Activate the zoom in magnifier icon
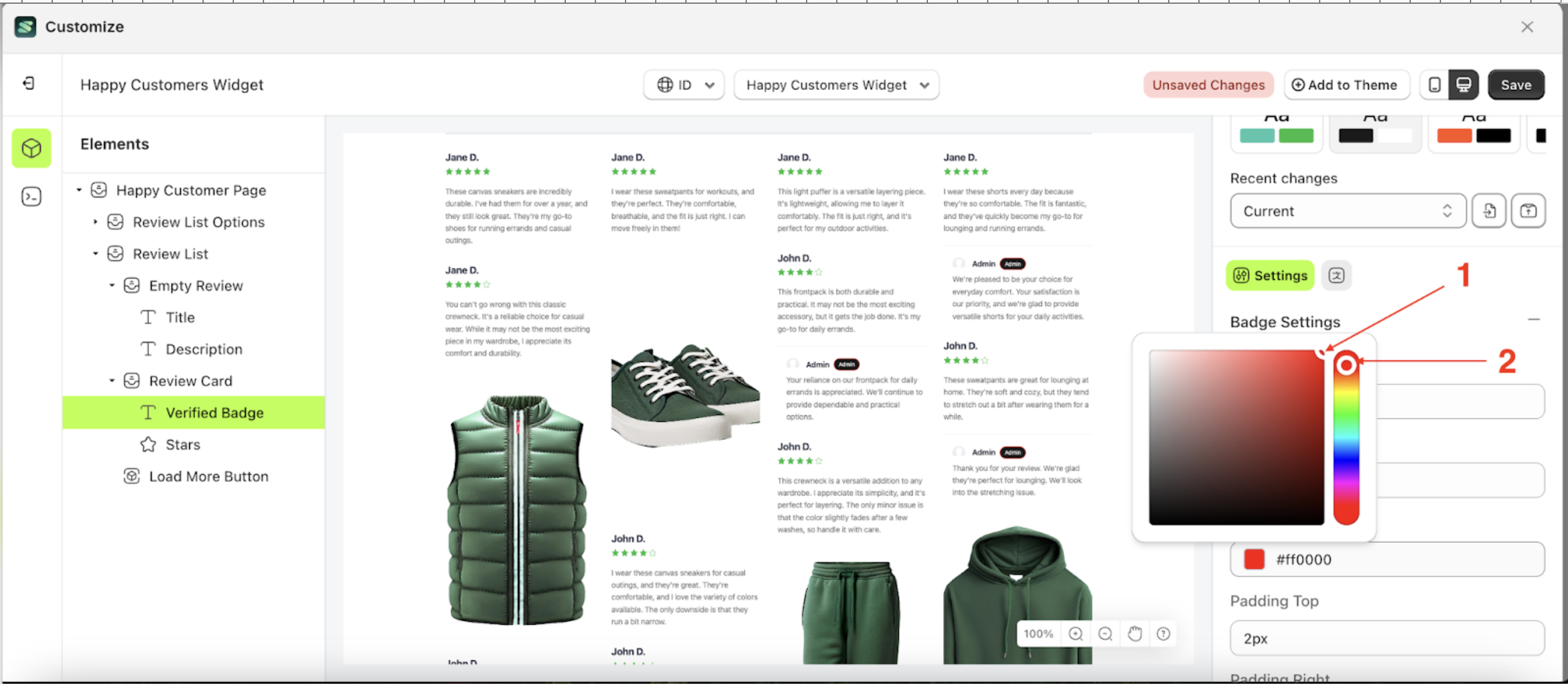The height and width of the screenshot is (685, 1568). click(x=1075, y=633)
